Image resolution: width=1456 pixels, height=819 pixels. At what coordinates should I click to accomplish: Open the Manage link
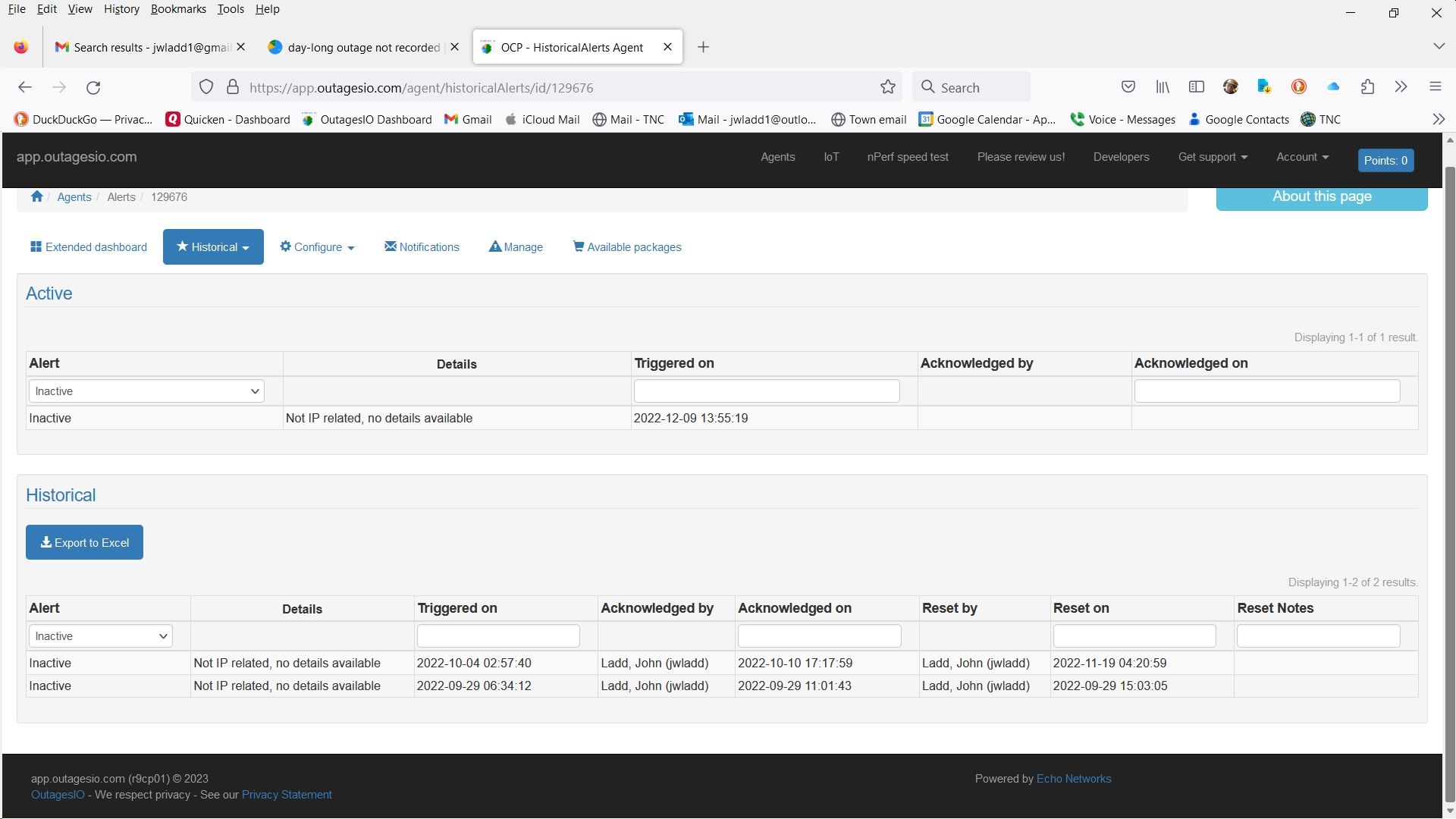click(x=516, y=247)
